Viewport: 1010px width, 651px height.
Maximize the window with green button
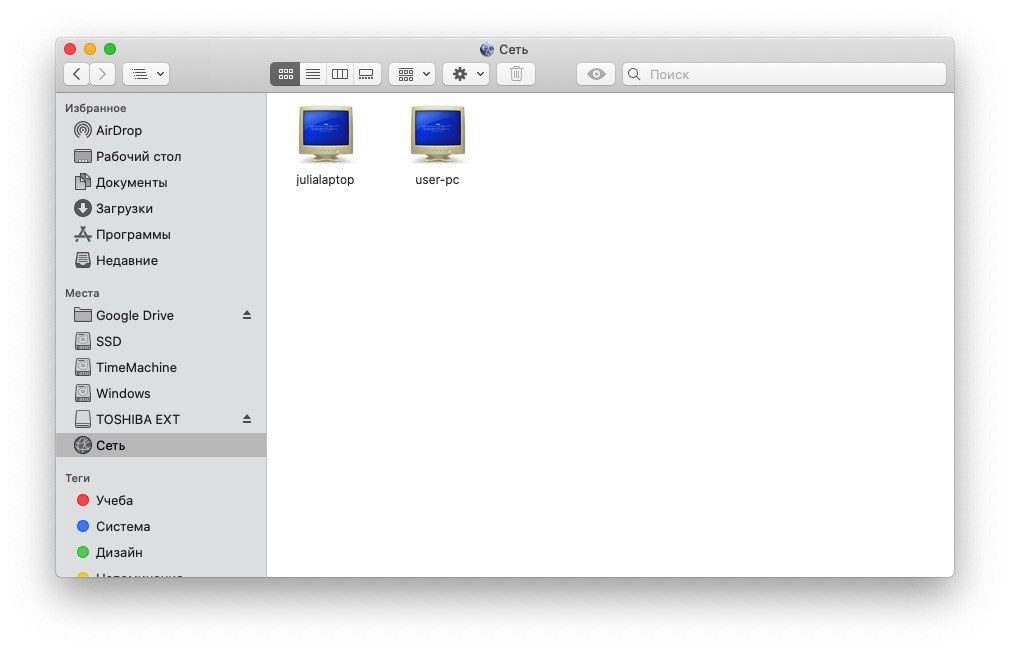pos(110,49)
